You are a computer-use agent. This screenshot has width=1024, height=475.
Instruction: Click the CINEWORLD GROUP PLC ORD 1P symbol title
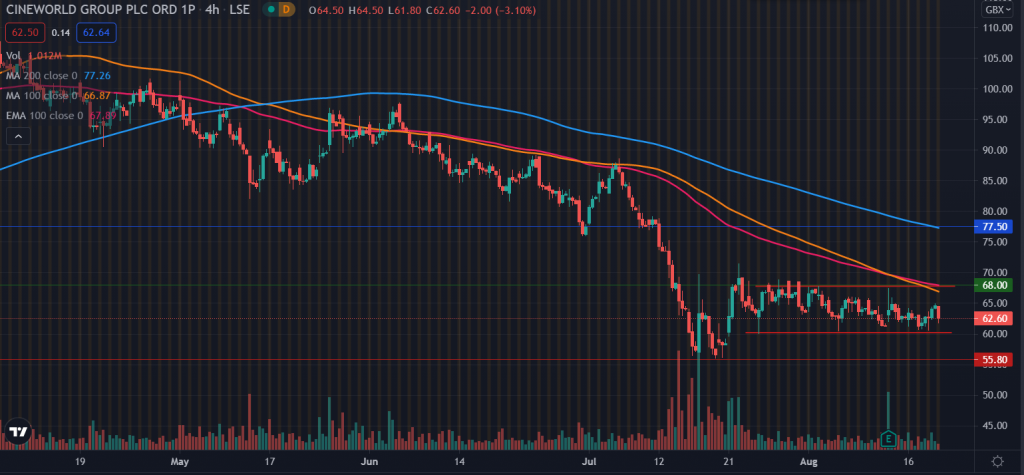coord(99,10)
